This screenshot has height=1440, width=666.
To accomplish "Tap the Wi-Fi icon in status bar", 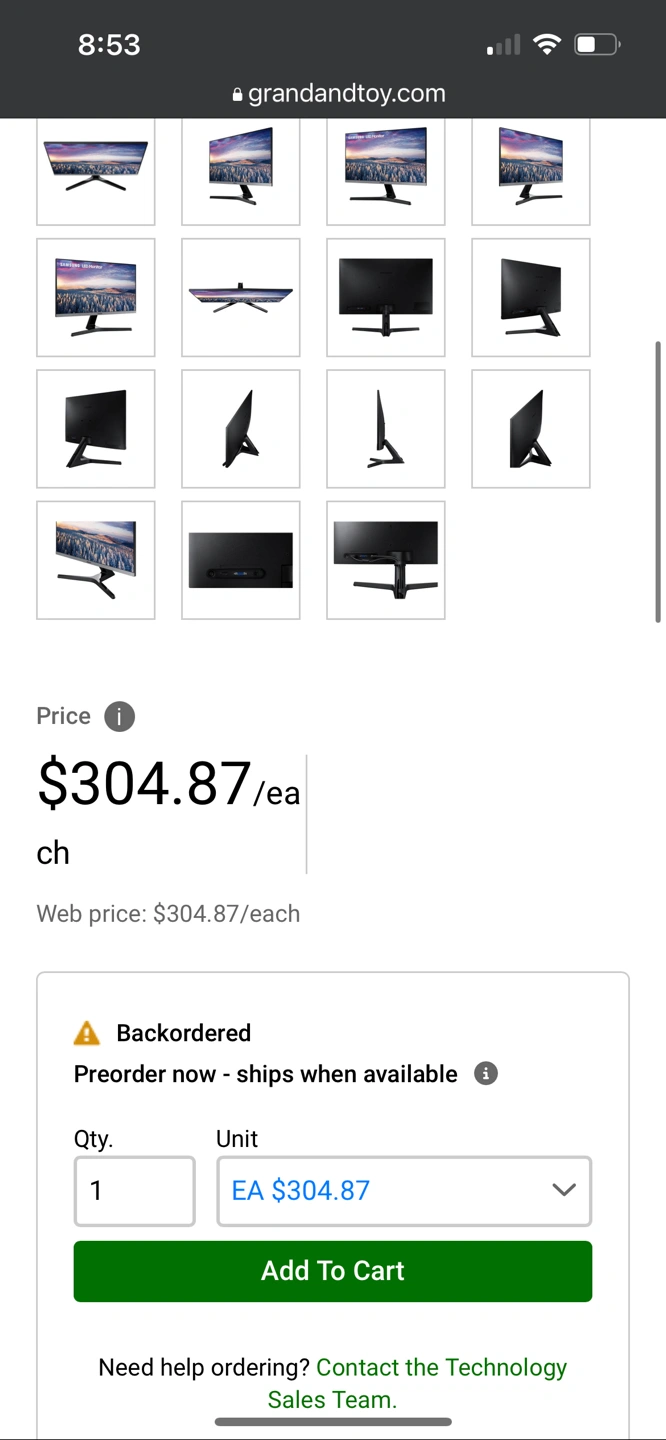I will [x=547, y=44].
